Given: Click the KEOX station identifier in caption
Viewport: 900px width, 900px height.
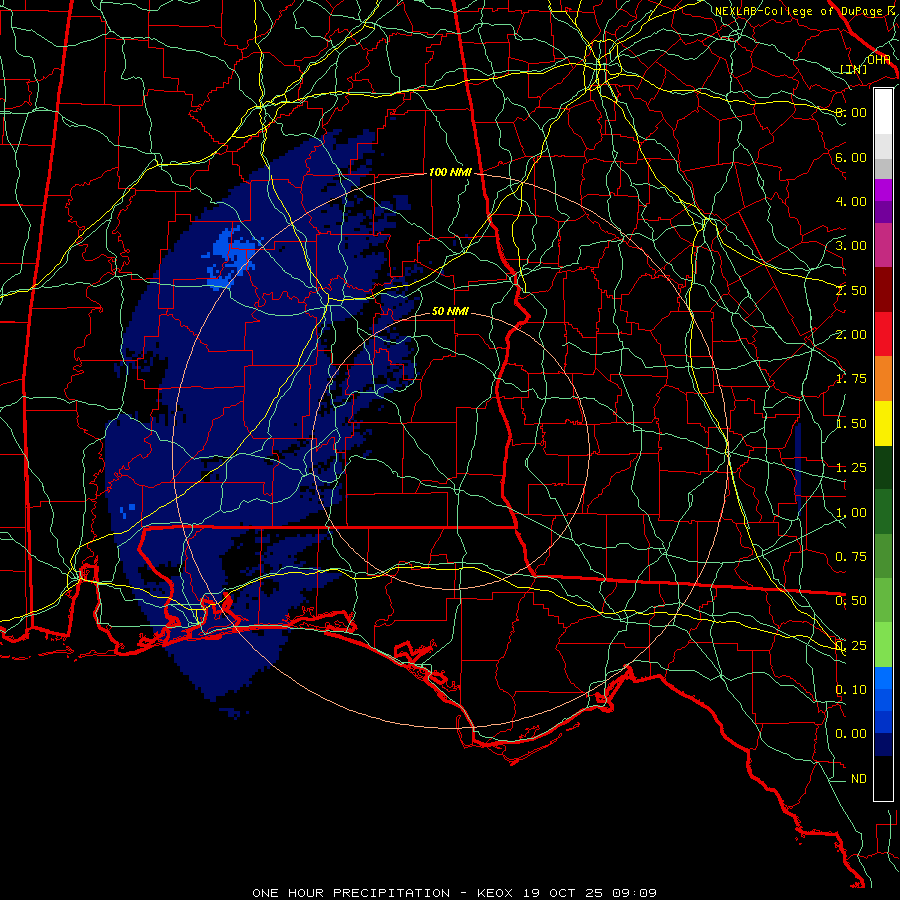Looking at the screenshot, I should [x=496, y=893].
